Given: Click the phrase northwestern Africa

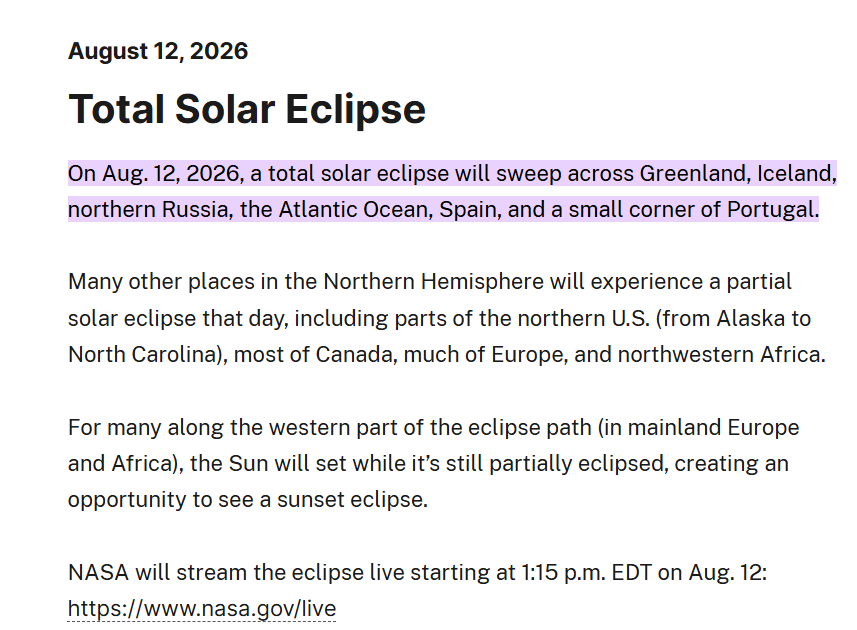Looking at the screenshot, I should click(719, 355).
